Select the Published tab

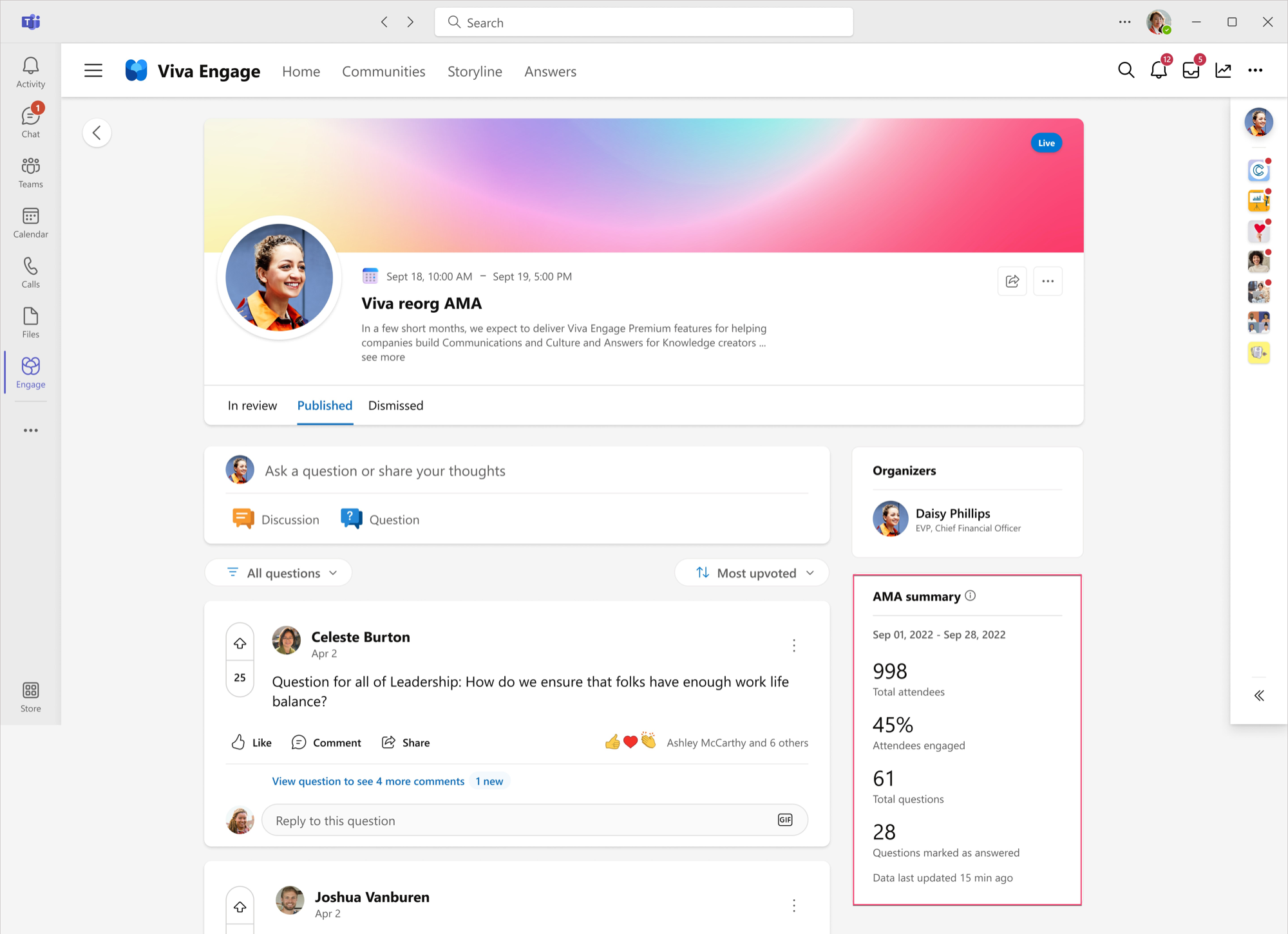[x=324, y=405]
